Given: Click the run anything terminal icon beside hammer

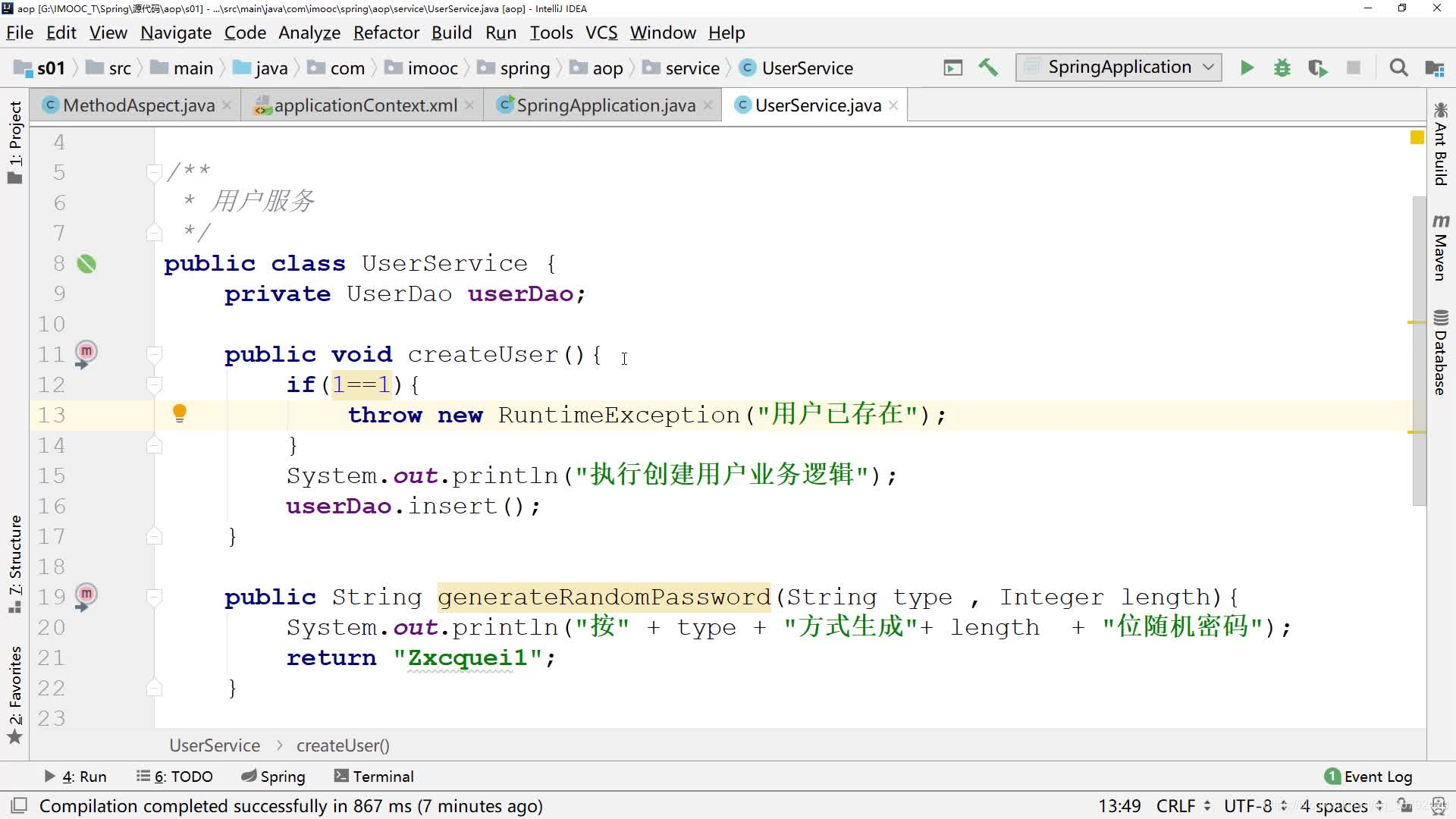Looking at the screenshot, I should [953, 67].
